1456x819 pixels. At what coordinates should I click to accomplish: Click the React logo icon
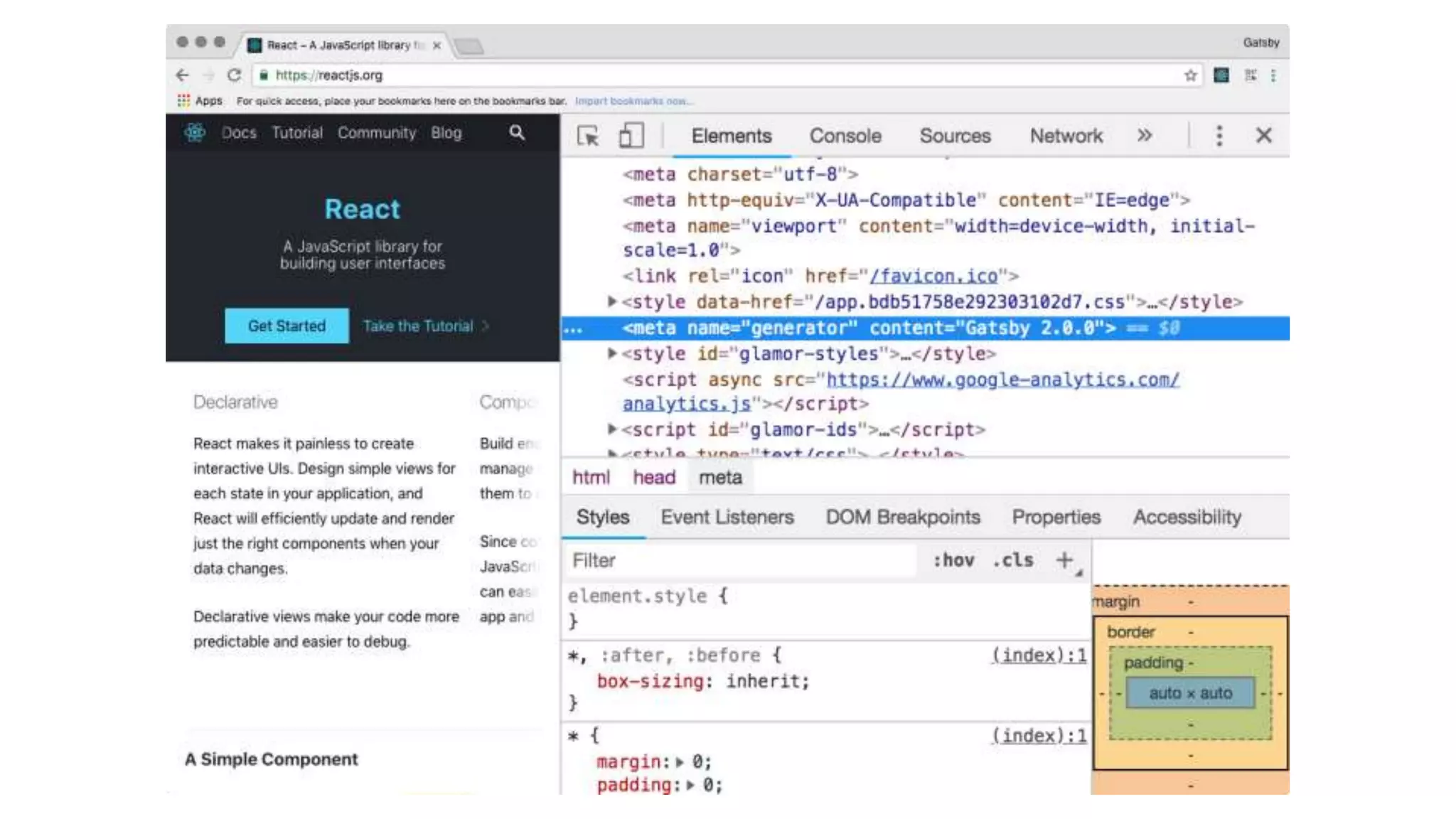[195, 132]
